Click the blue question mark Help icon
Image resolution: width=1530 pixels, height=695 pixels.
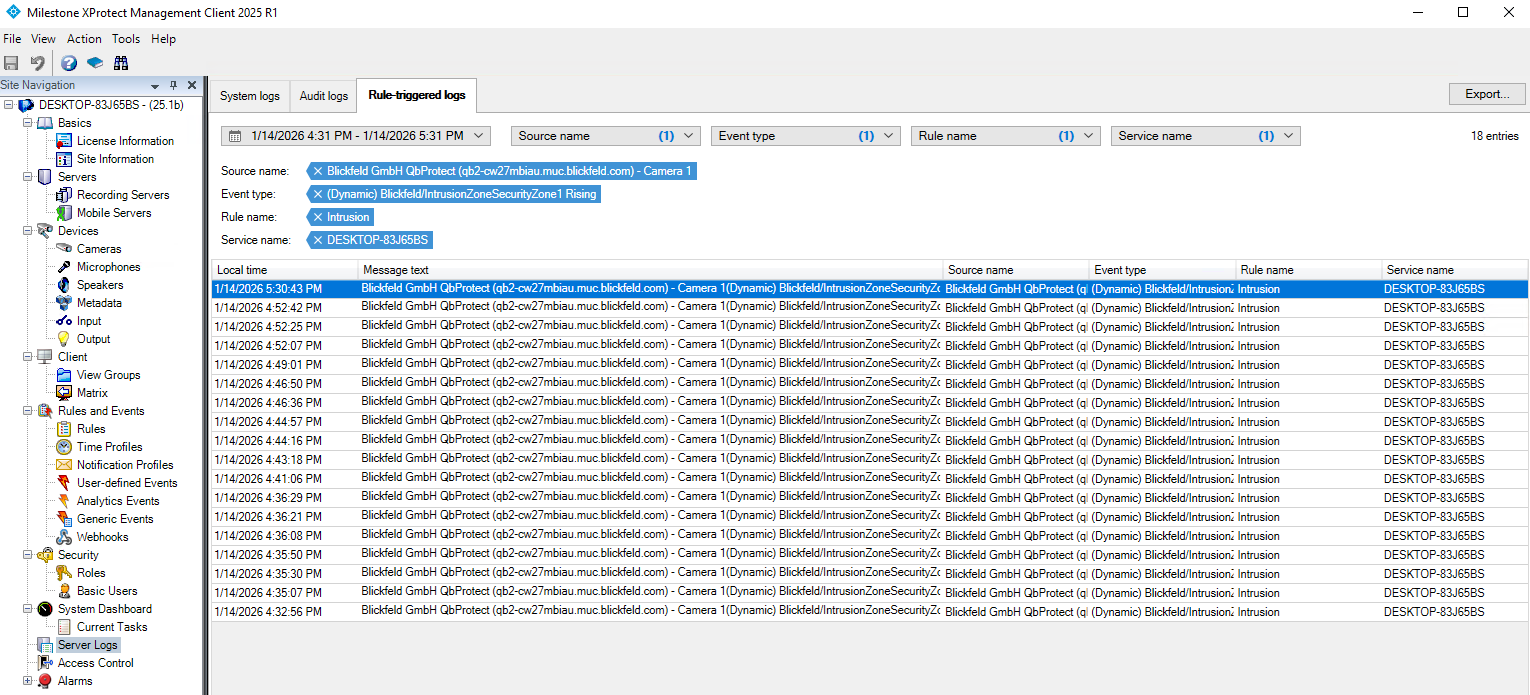tap(69, 63)
